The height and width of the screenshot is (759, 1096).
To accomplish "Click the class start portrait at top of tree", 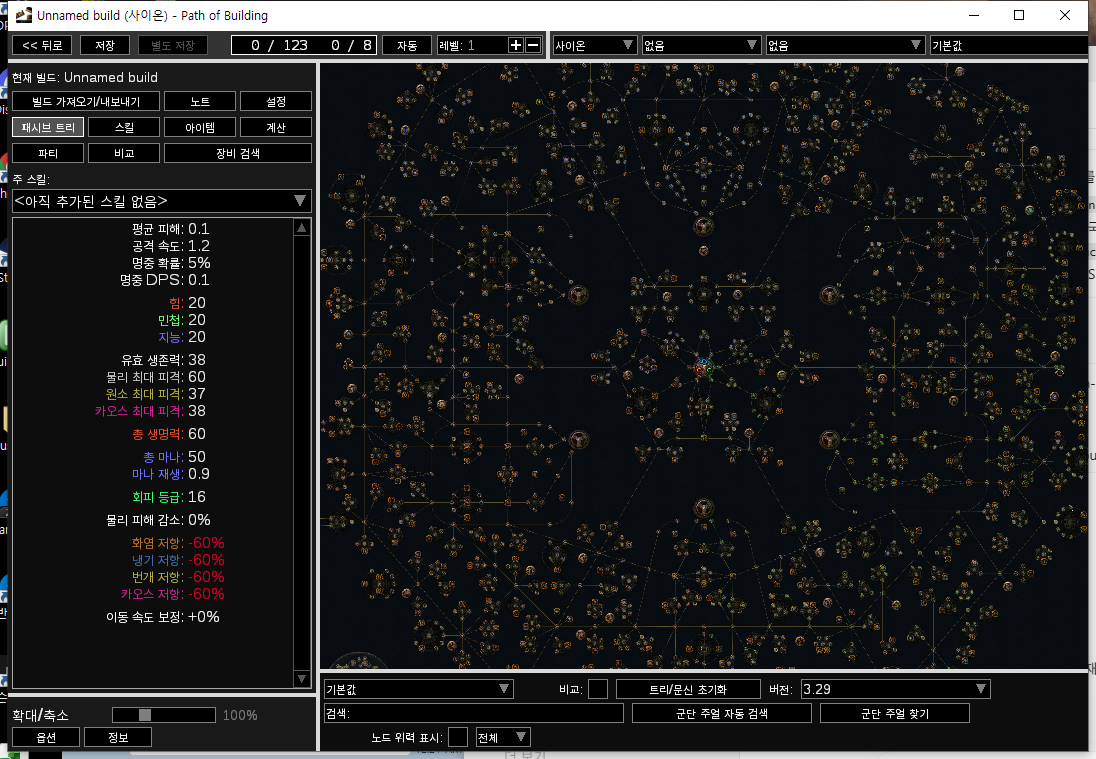I will 703,226.
